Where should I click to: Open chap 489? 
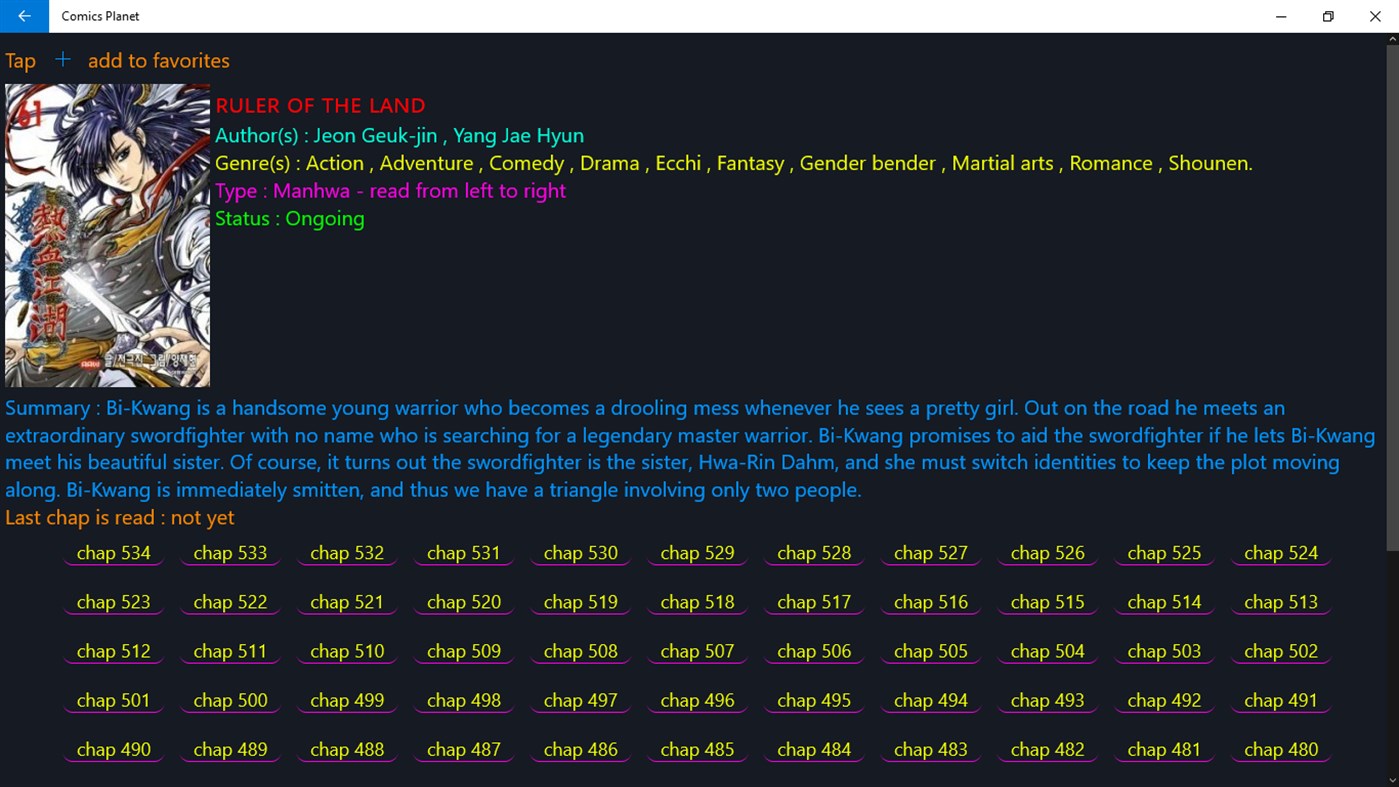coord(230,749)
